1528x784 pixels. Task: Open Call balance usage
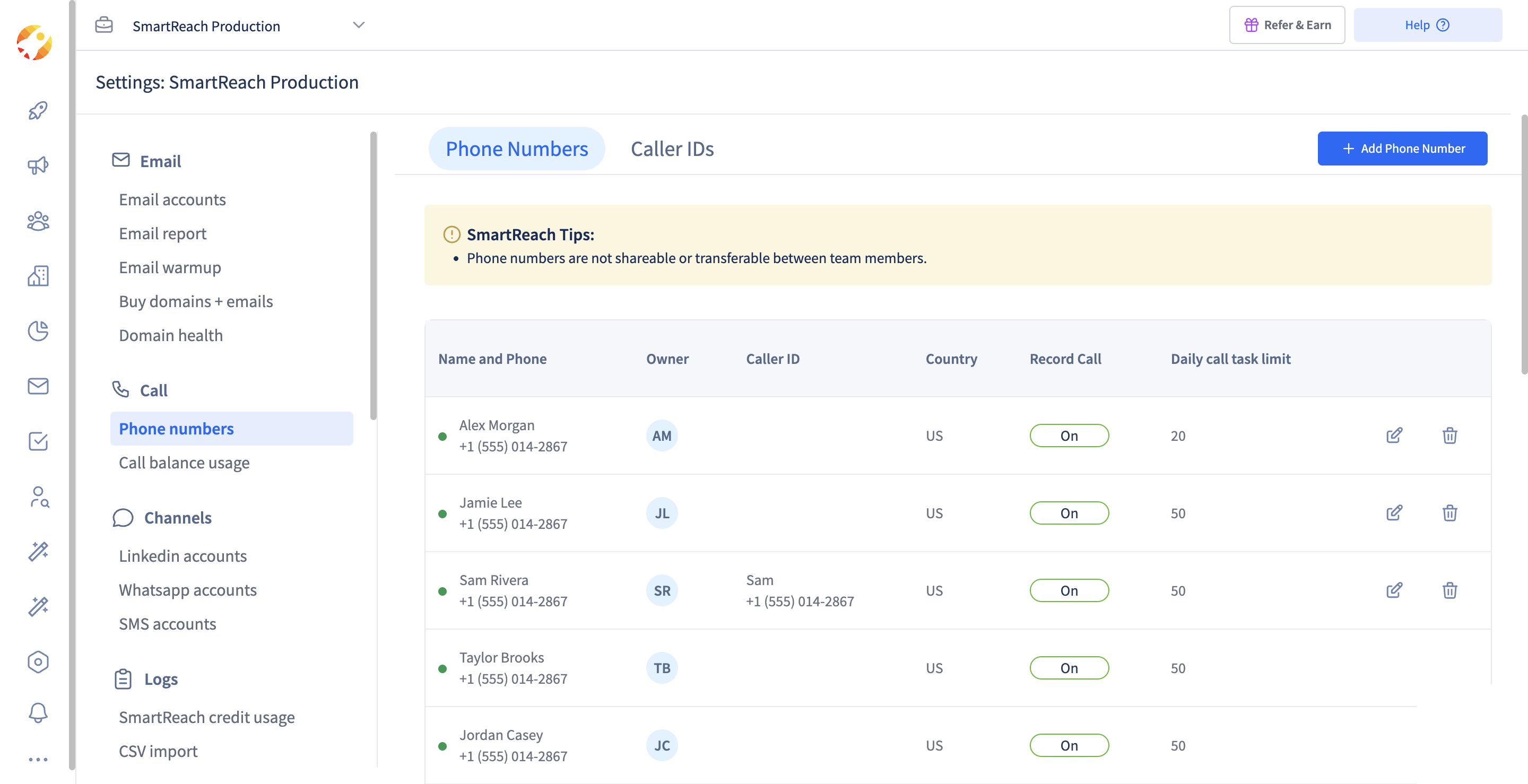point(184,463)
